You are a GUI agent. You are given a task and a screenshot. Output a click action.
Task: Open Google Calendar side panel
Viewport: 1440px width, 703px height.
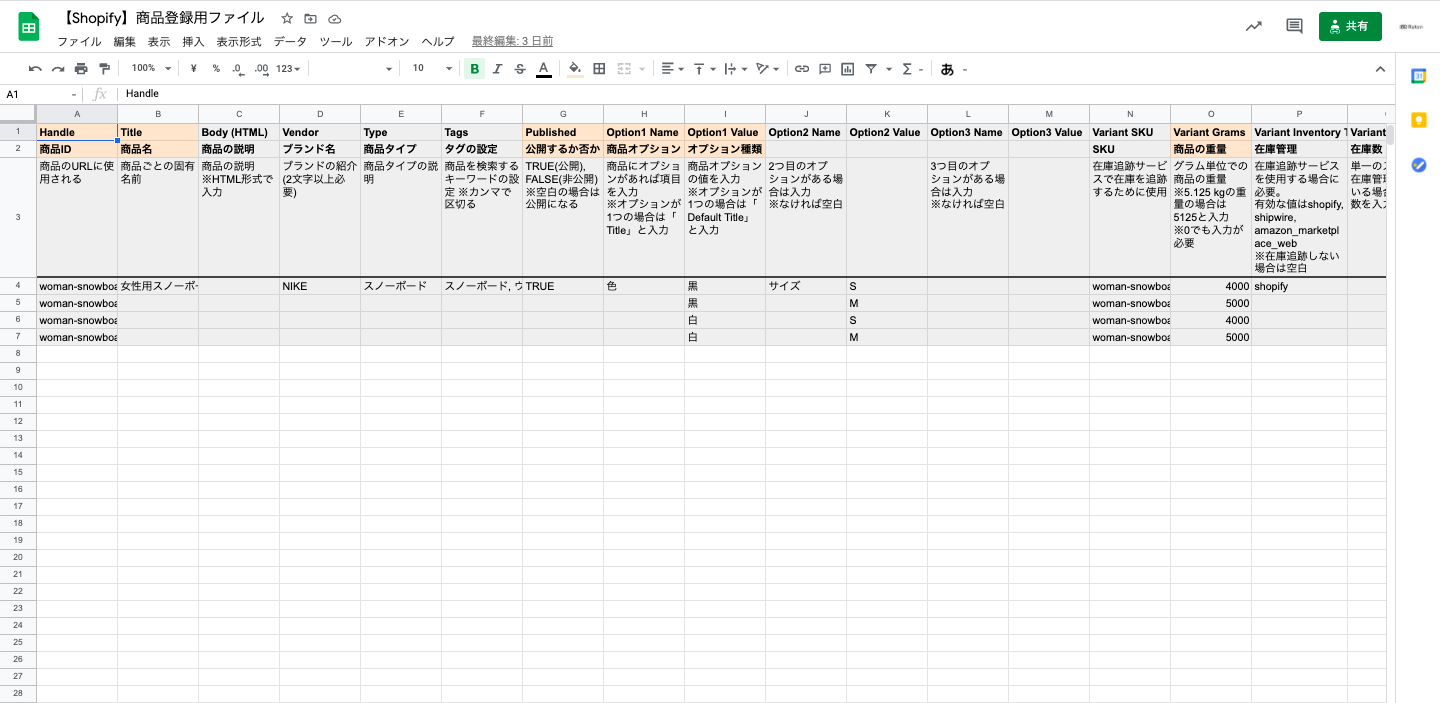1418,76
